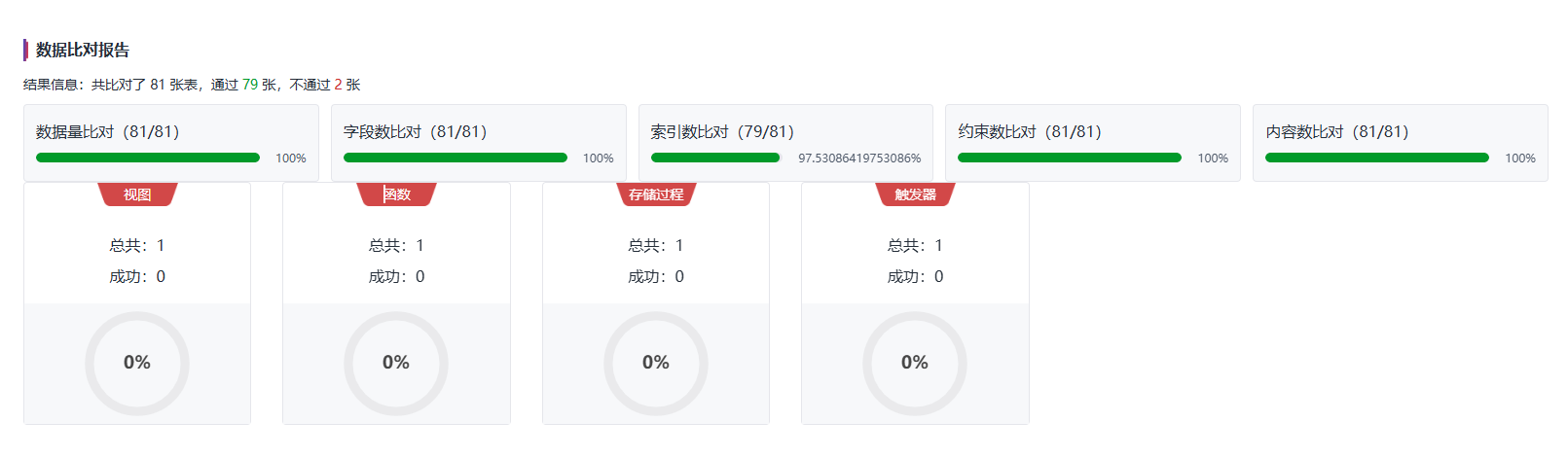Click the 约束数比对 progress bar

1069,158
